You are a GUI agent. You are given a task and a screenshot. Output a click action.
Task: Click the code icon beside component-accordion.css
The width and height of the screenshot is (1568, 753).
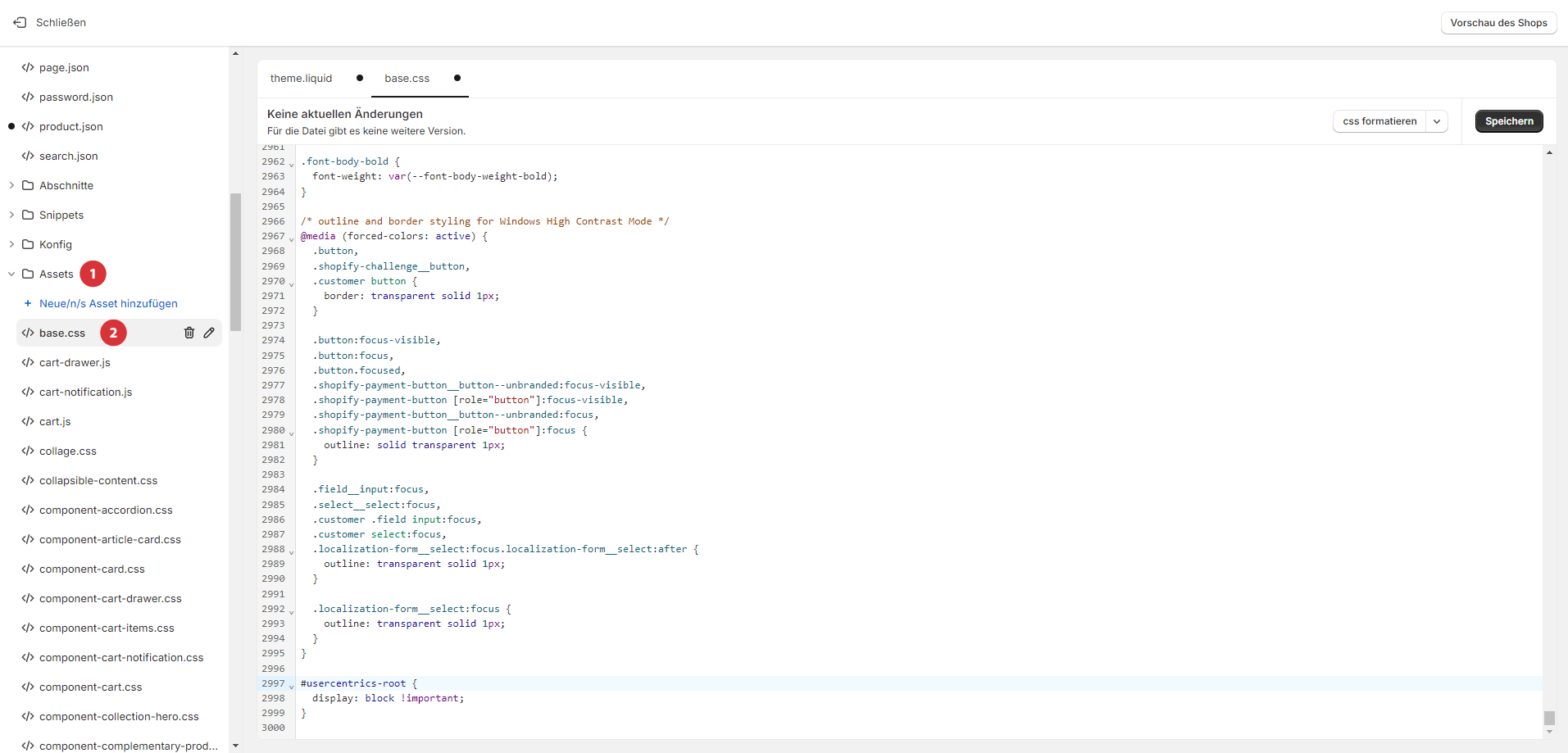pyautogui.click(x=28, y=510)
